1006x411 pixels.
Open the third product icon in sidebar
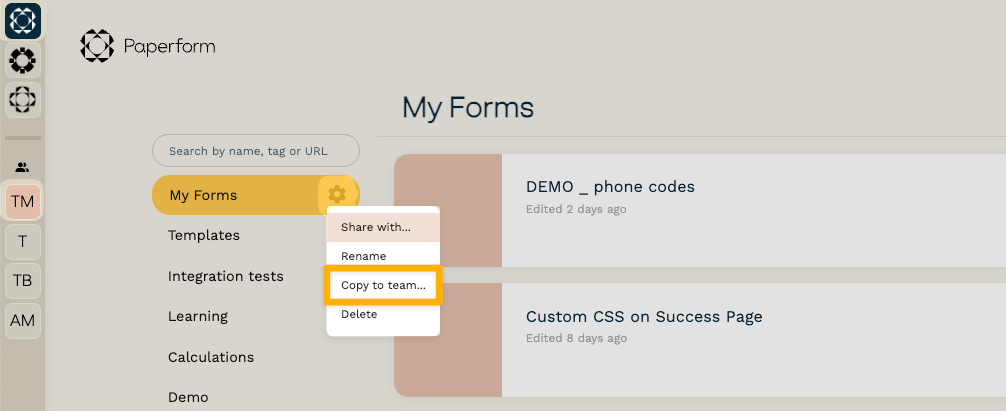pos(23,100)
